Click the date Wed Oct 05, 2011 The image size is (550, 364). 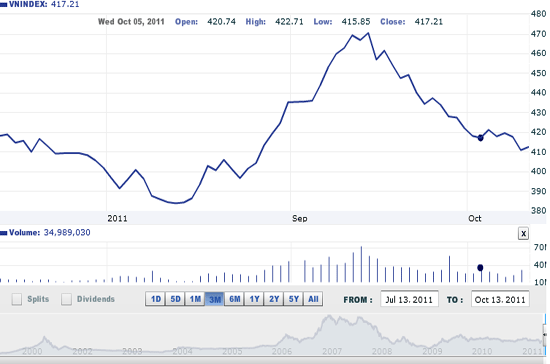point(131,22)
